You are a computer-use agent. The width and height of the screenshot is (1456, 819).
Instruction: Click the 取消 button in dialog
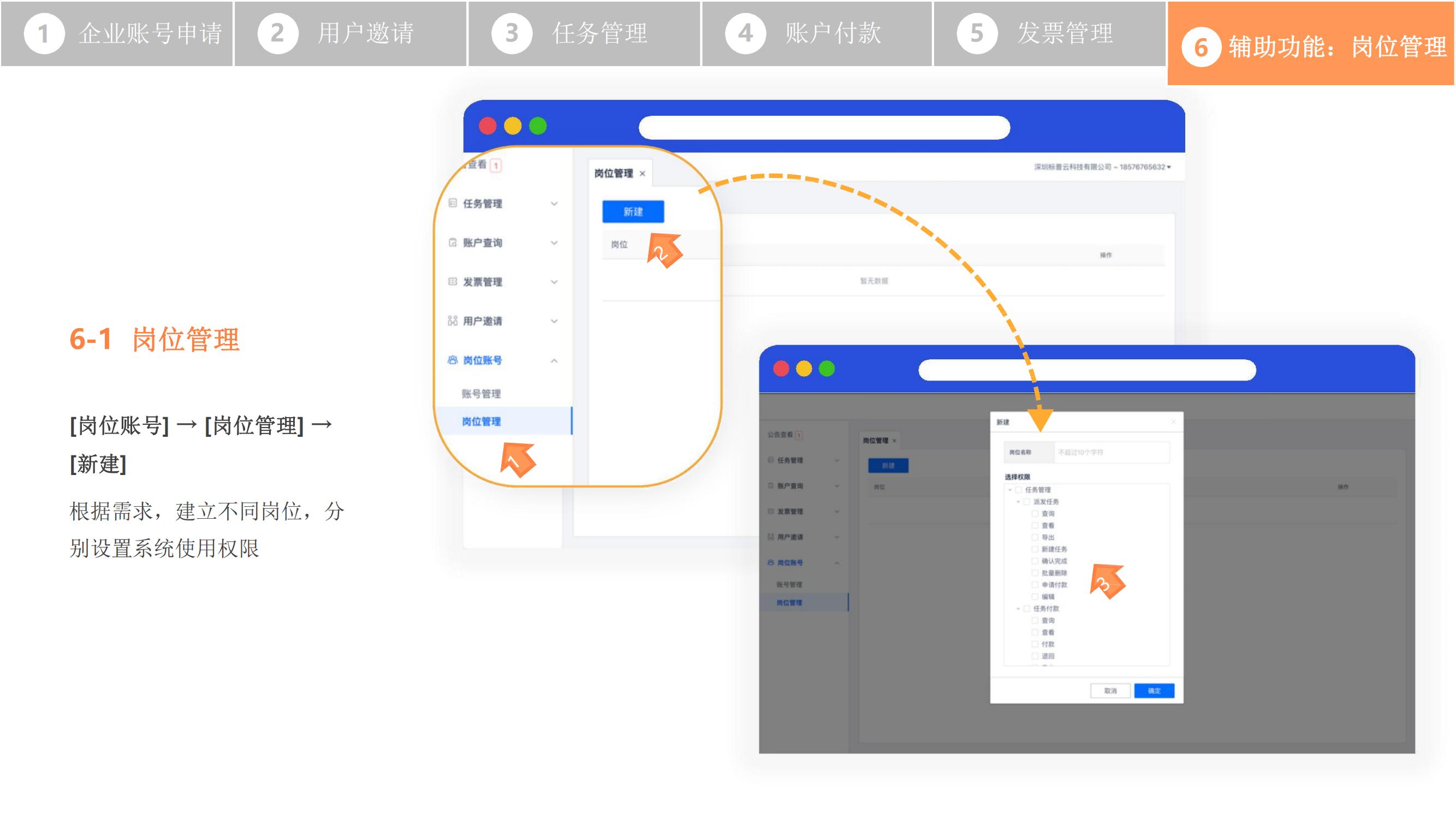(x=1110, y=690)
